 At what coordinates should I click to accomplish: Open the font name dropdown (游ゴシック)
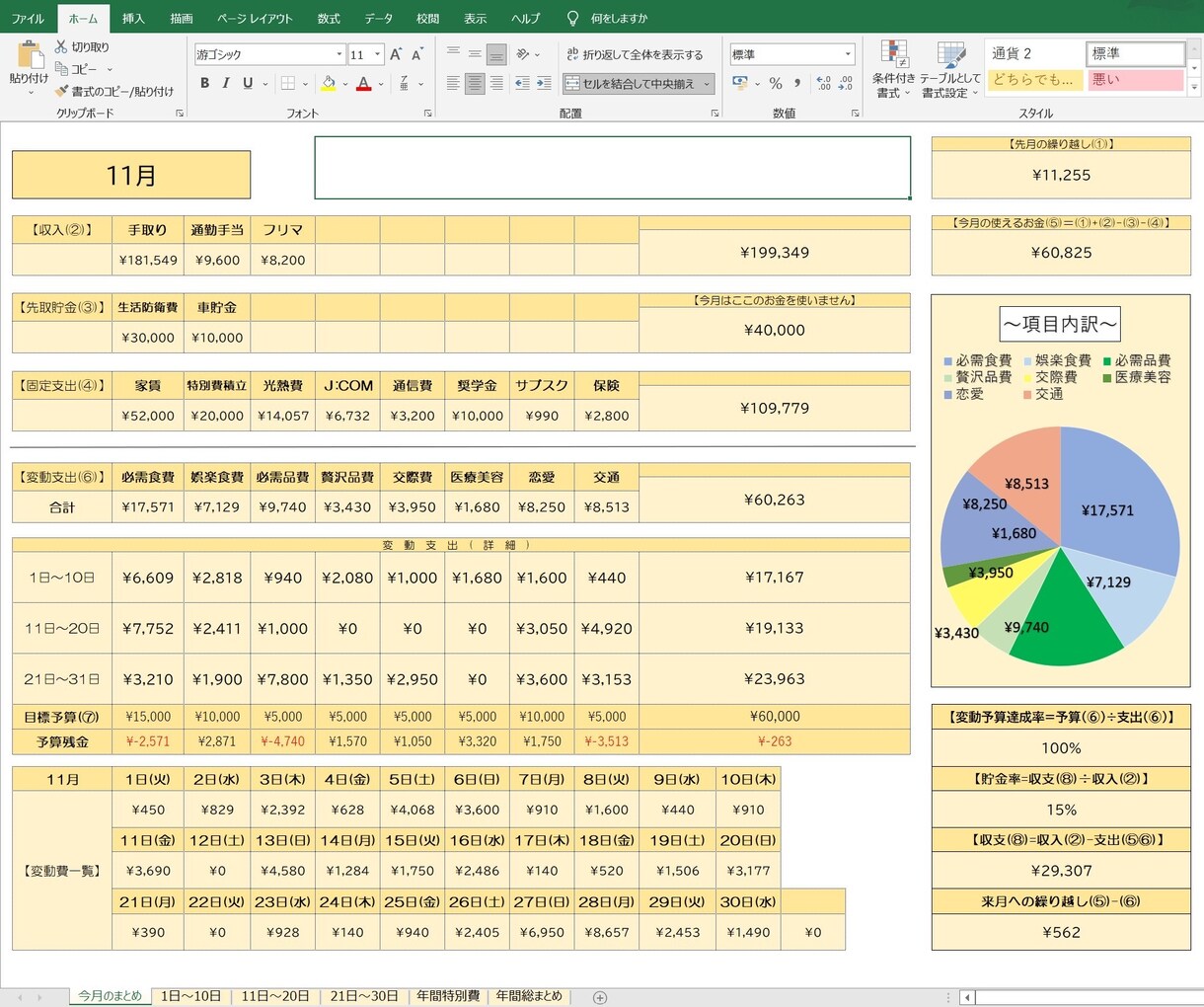coord(339,54)
